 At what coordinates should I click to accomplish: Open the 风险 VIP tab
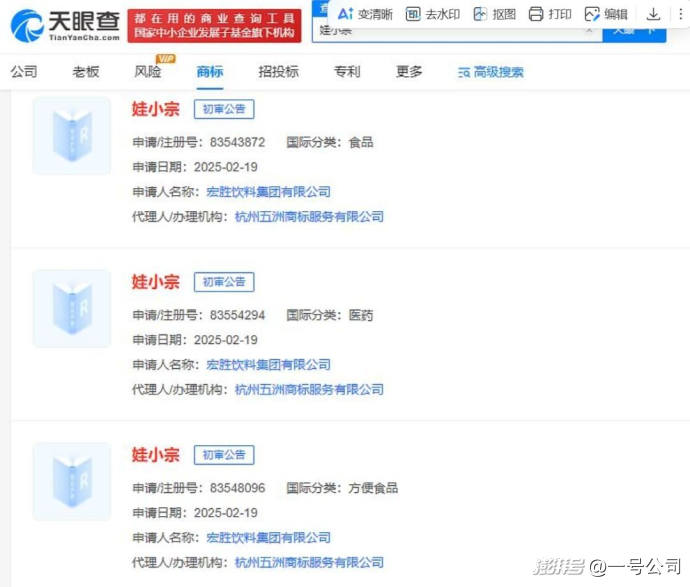point(148,70)
